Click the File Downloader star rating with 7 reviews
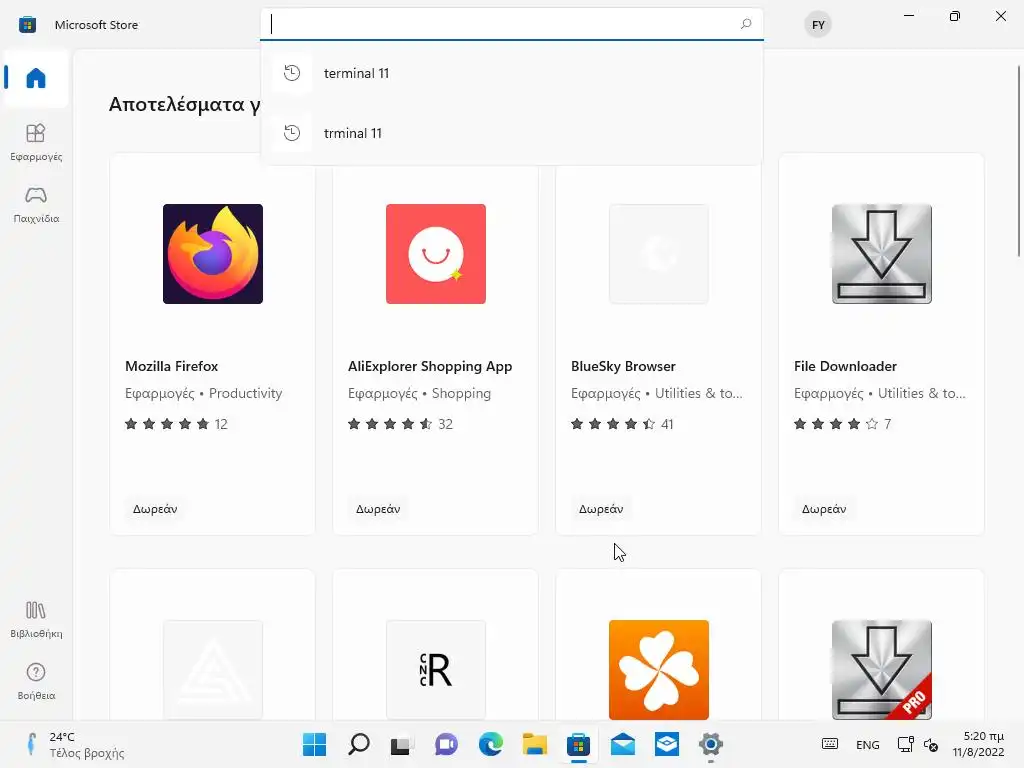 coord(842,424)
